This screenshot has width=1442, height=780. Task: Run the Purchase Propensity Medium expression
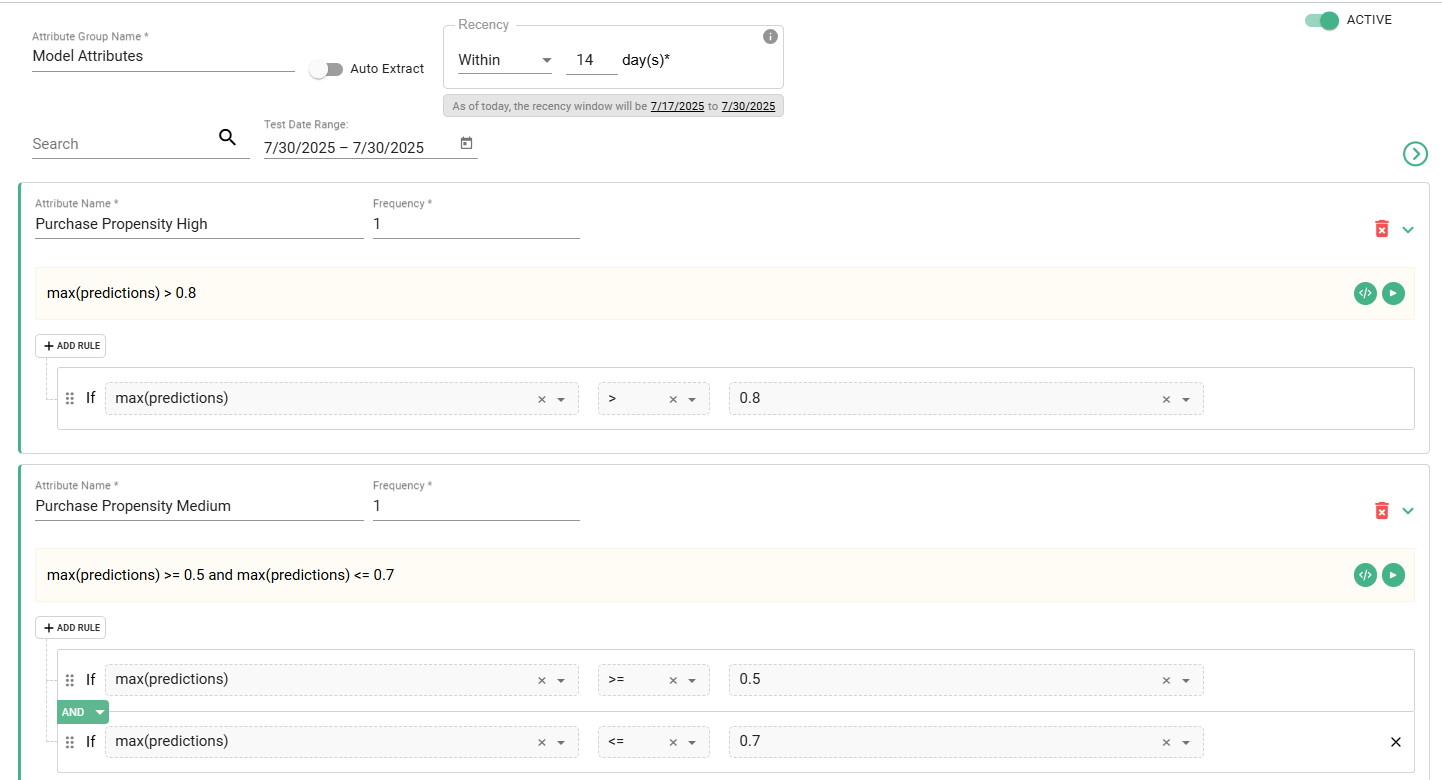[1393, 575]
